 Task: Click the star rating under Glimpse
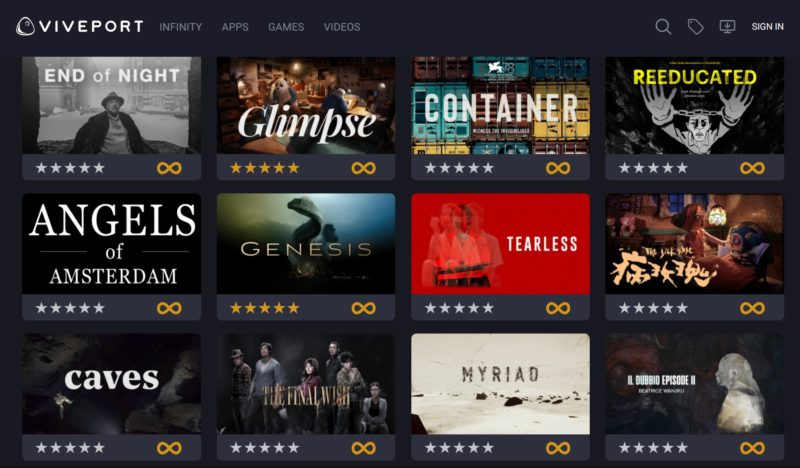pyautogui.click(x=264, y=168)
